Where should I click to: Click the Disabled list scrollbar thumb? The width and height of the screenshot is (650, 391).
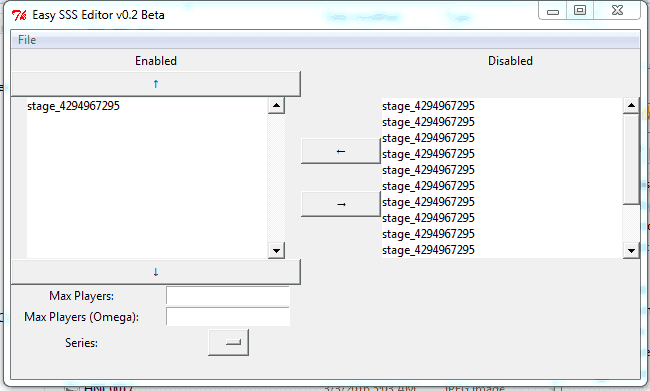click(x=631, y=159)
